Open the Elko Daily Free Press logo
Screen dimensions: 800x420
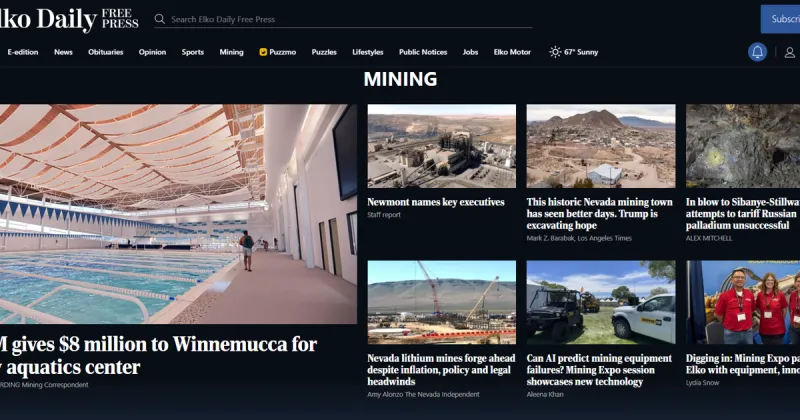69,19
